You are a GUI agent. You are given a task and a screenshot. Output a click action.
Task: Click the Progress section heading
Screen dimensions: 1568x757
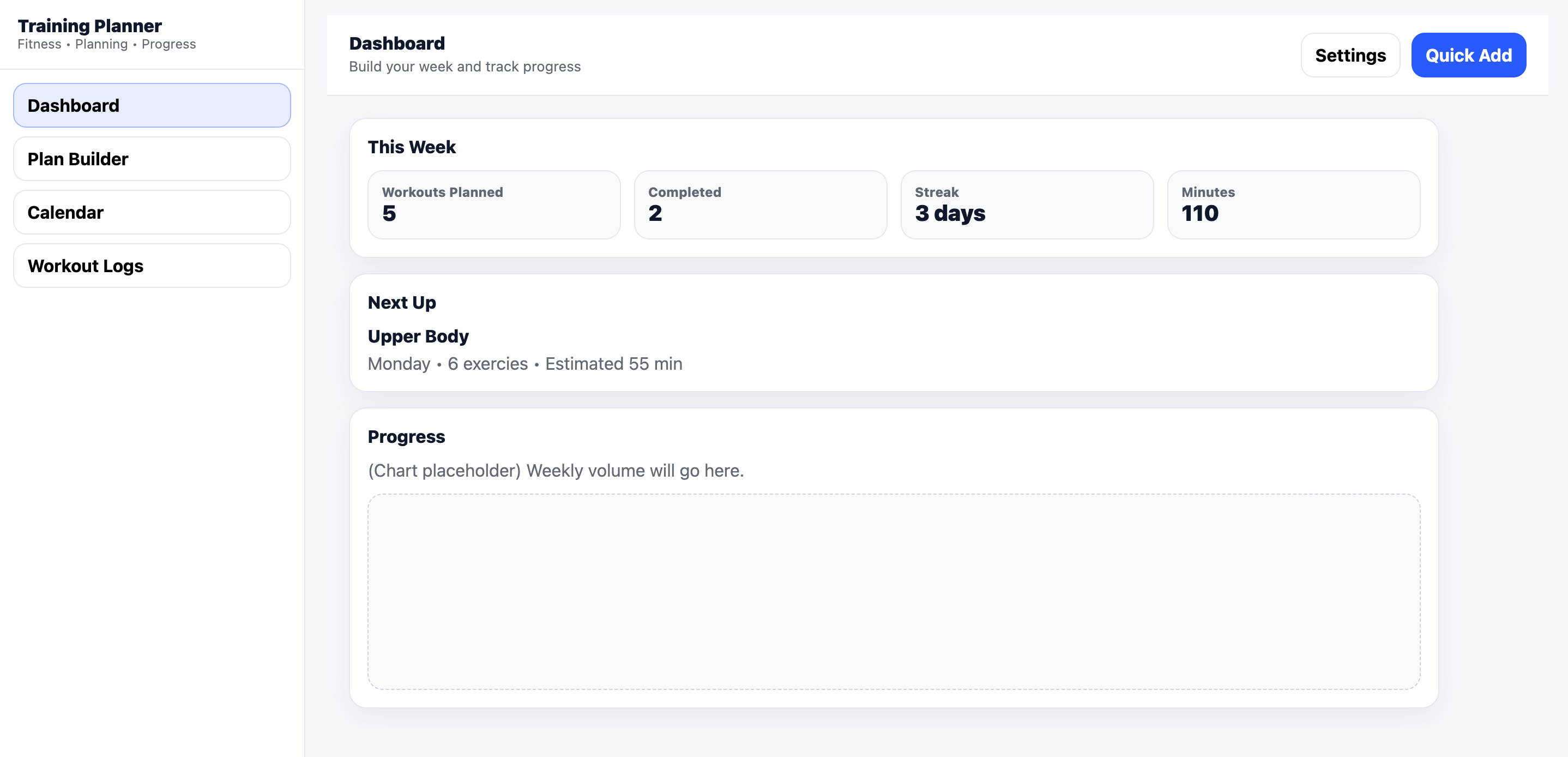406,436
